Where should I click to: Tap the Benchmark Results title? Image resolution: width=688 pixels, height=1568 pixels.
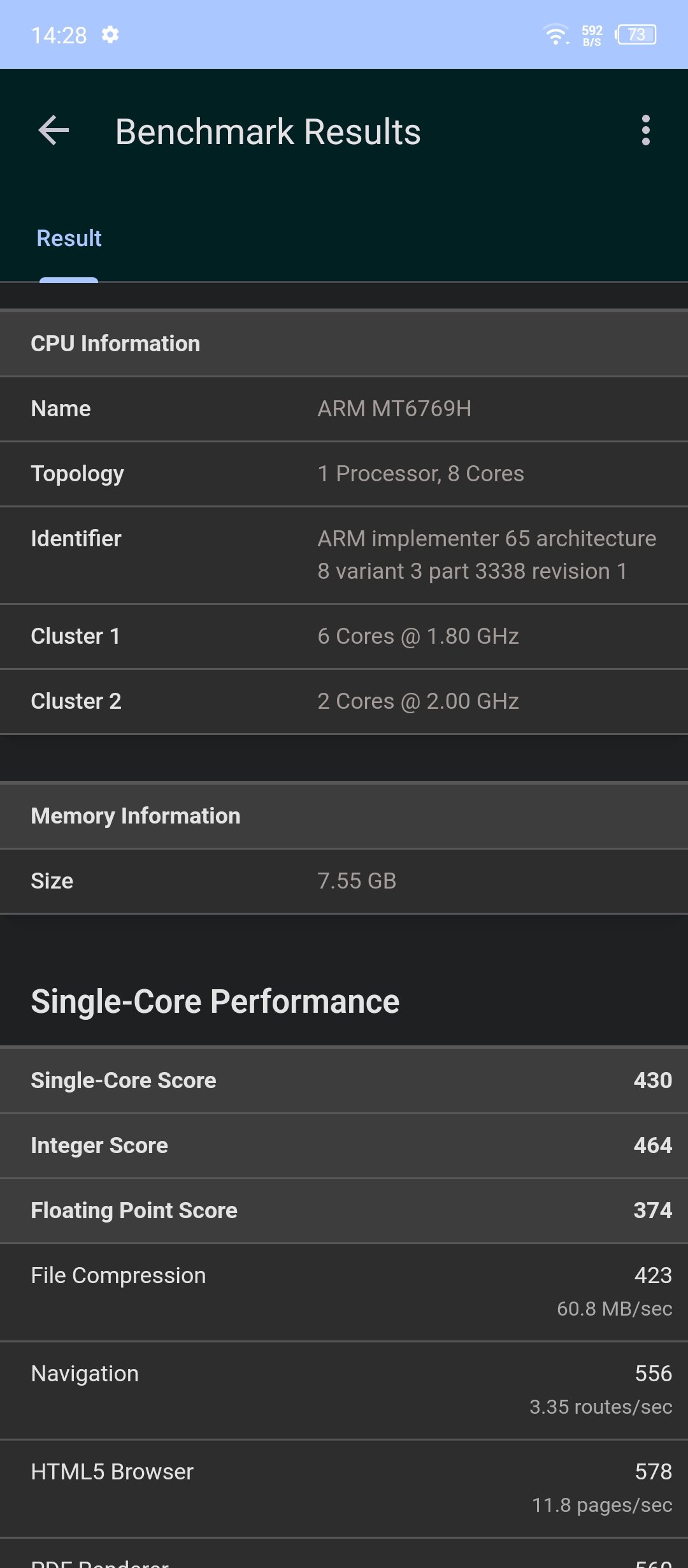tap(268, 132)
